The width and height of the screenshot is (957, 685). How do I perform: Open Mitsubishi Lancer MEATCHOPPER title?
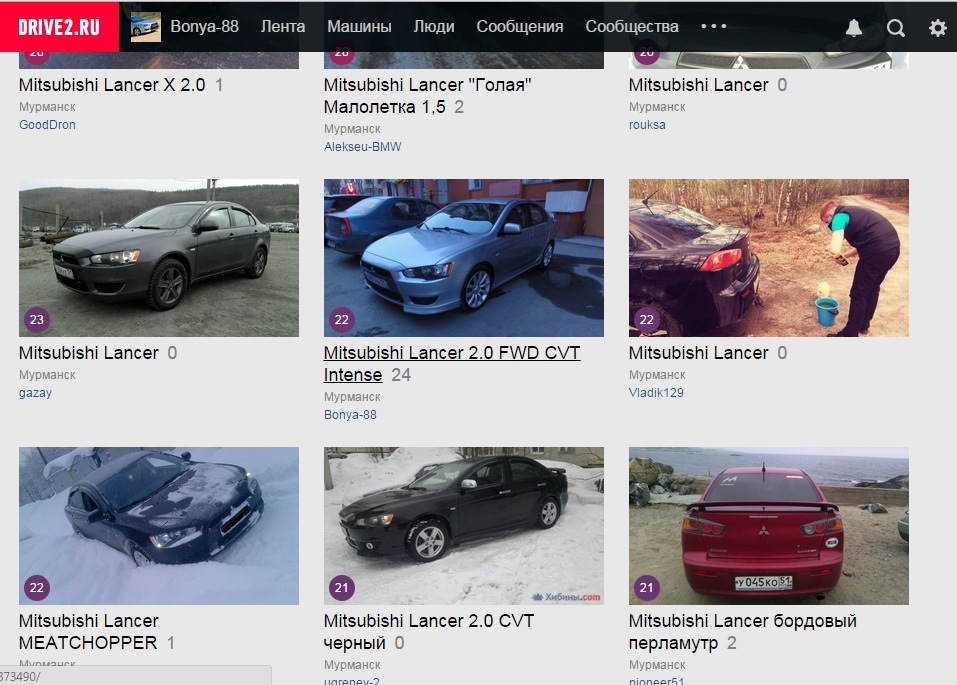tap(88, 632)
